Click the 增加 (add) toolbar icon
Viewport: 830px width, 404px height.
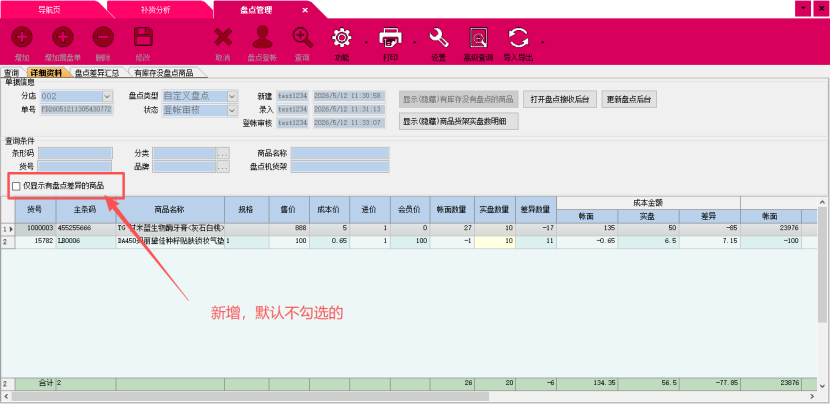click(x=22, y=38)
